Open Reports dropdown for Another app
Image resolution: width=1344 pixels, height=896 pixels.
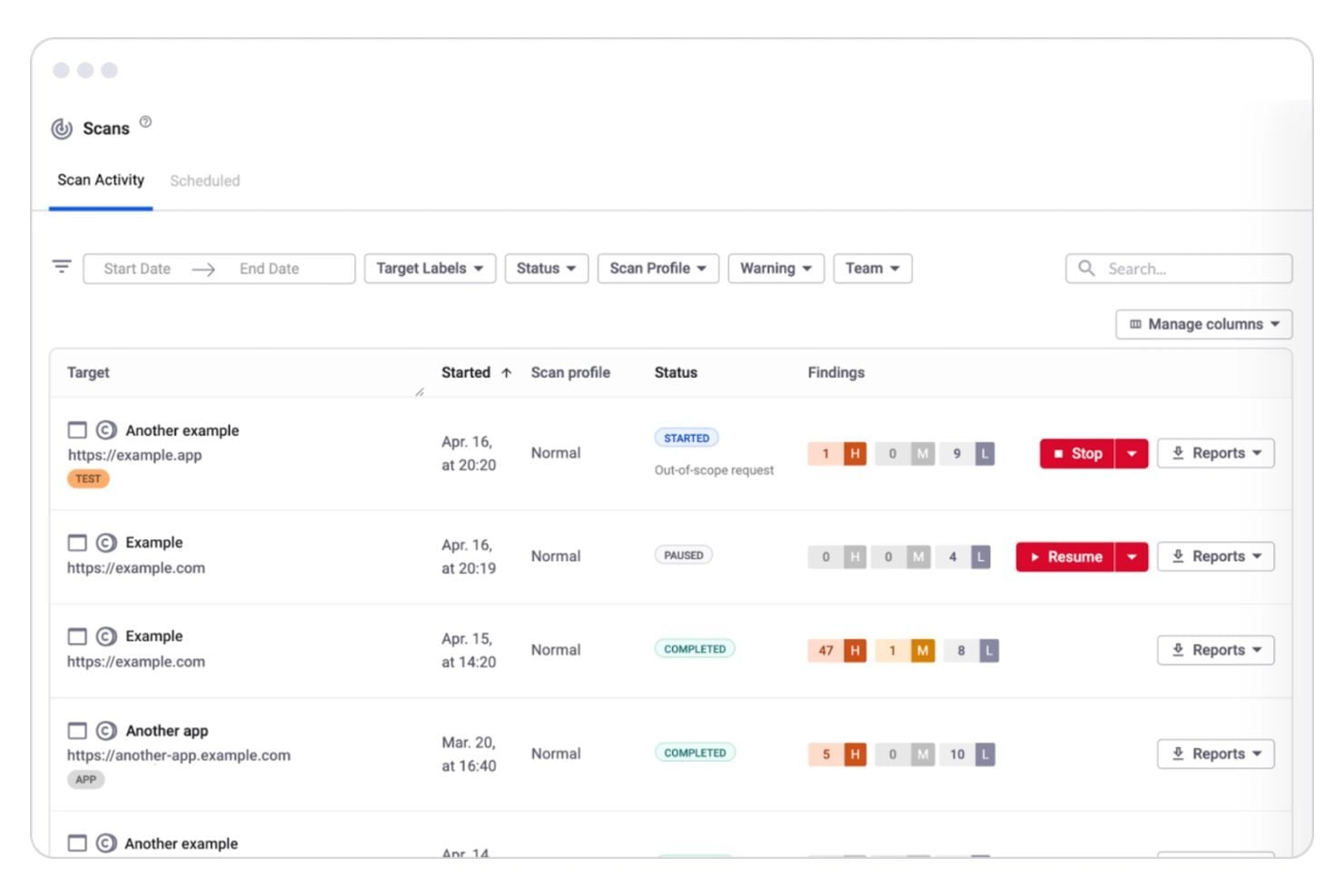(x=1215, y=753)
